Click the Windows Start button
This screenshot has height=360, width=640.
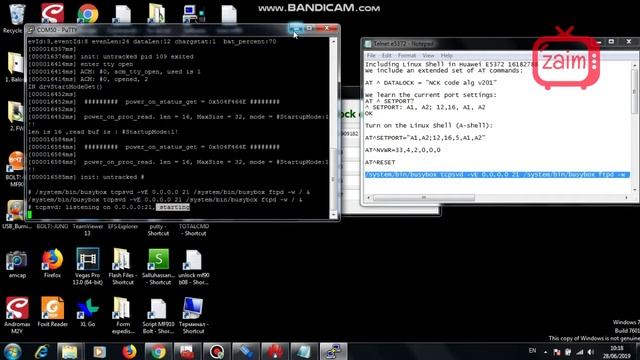(13, 351)
